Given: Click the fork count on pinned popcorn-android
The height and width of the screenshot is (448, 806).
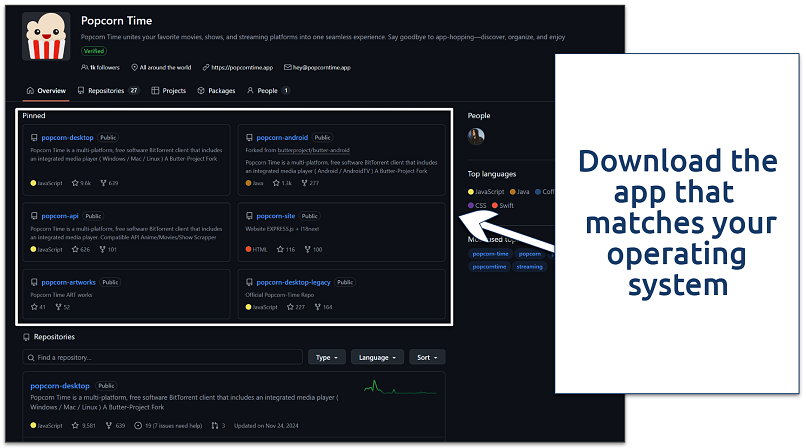Looking at the screenshot, I should [x=311, y=183].
